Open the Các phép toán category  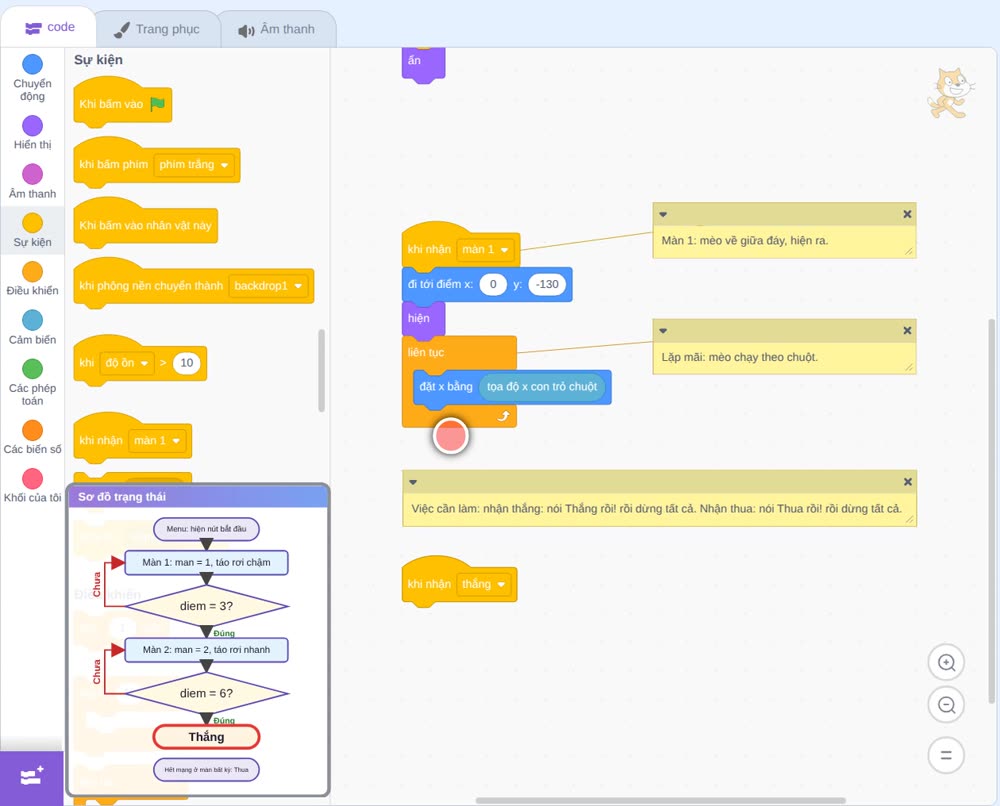coord(32,382)
